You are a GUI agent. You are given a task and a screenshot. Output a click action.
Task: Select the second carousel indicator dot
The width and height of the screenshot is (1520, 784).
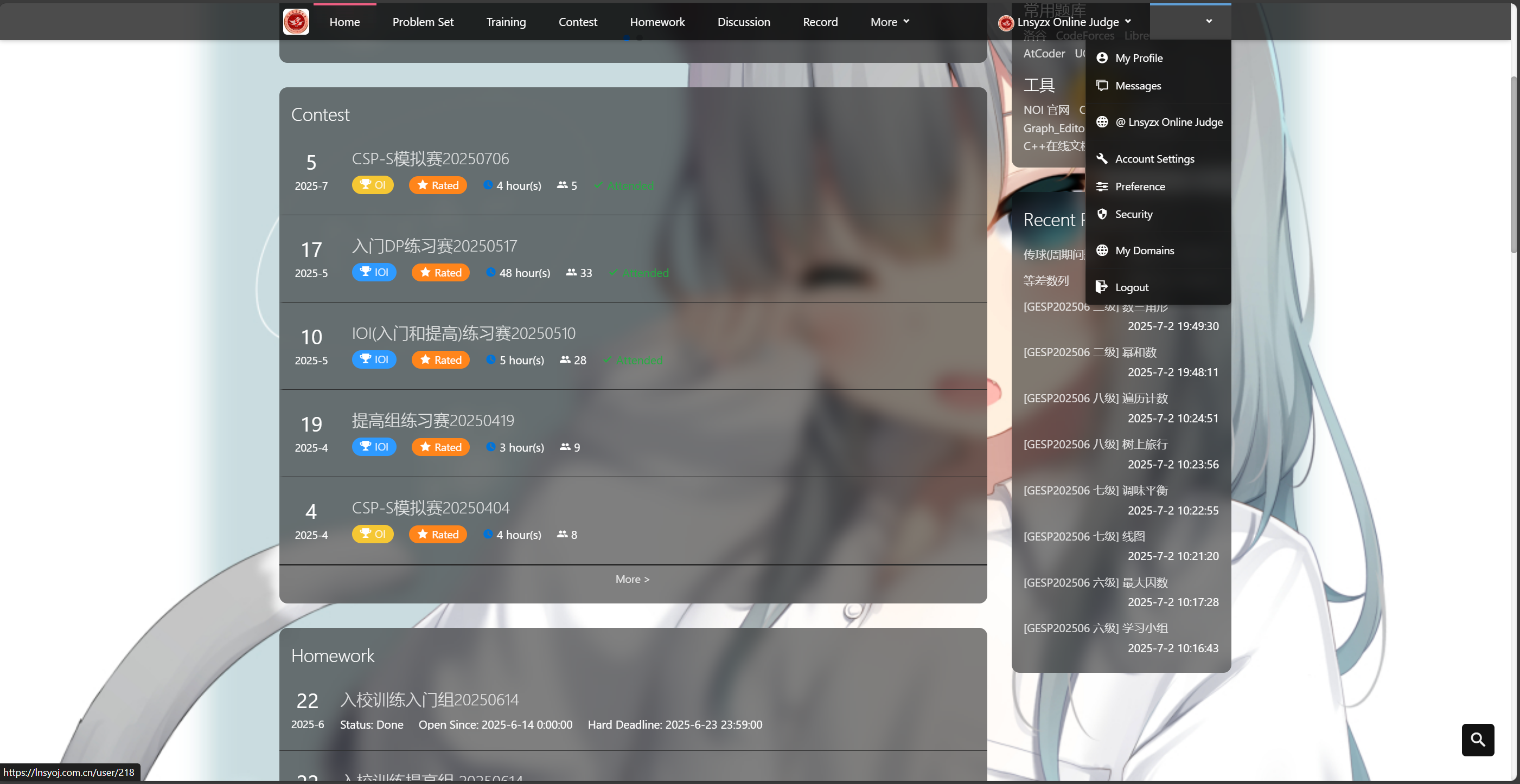(x=640, y=38)
